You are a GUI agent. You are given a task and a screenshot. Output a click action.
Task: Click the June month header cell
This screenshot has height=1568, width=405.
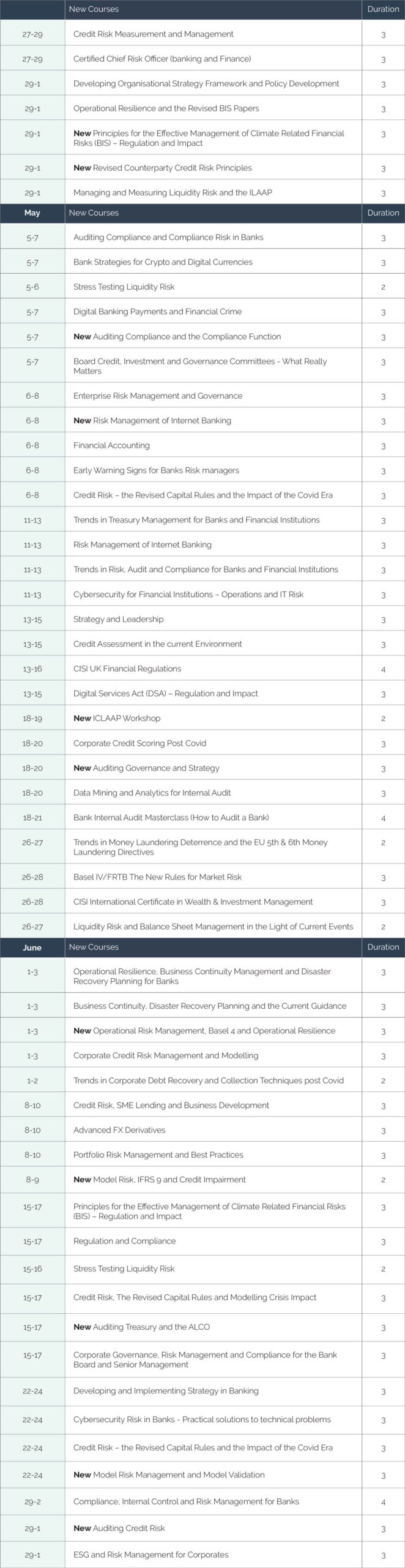pos(32,948)
